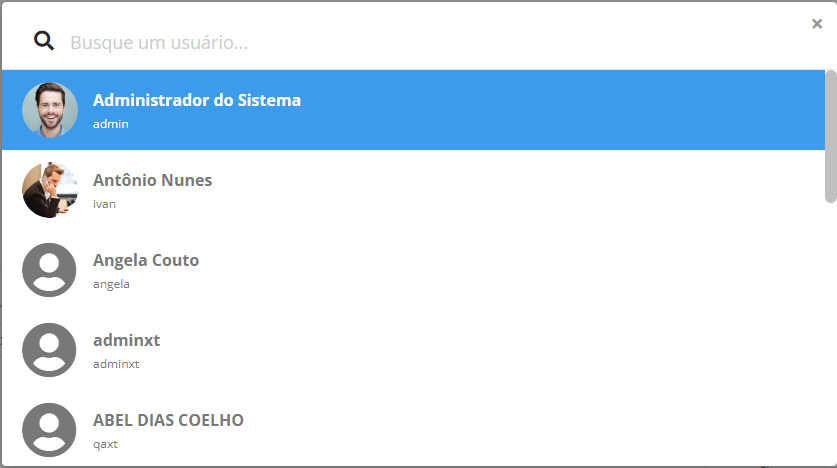The height and width of the screenshot is (468, 837).
Task: Click the user list scrollbar thumb
Action: [830, 136]
